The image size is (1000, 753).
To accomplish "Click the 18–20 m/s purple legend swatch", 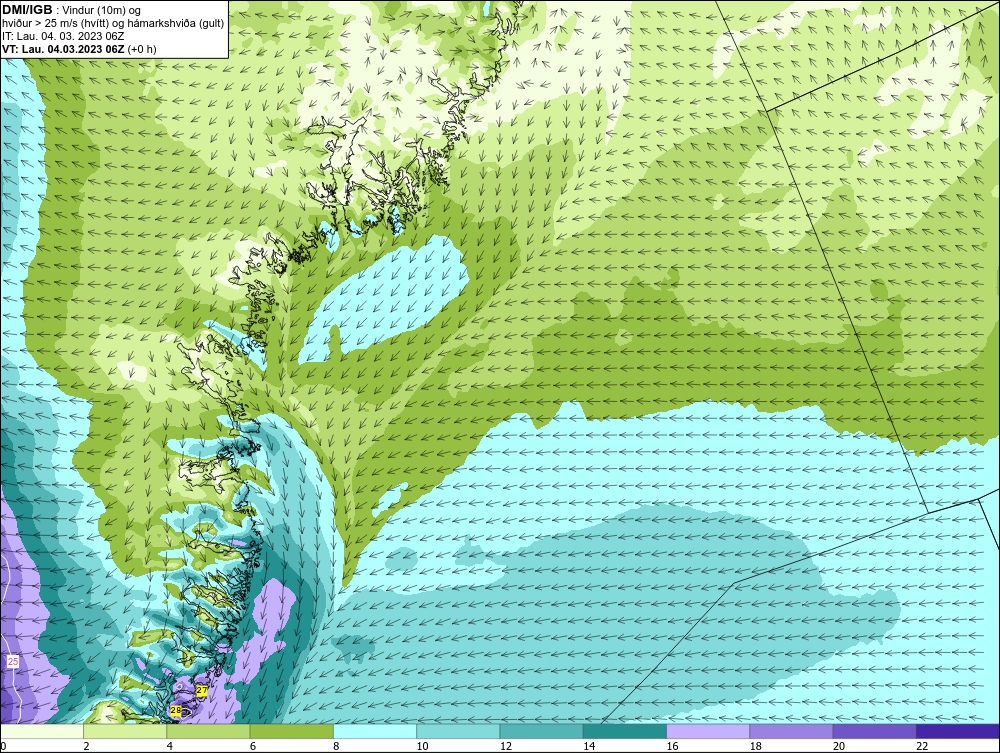I will (791, 731).
